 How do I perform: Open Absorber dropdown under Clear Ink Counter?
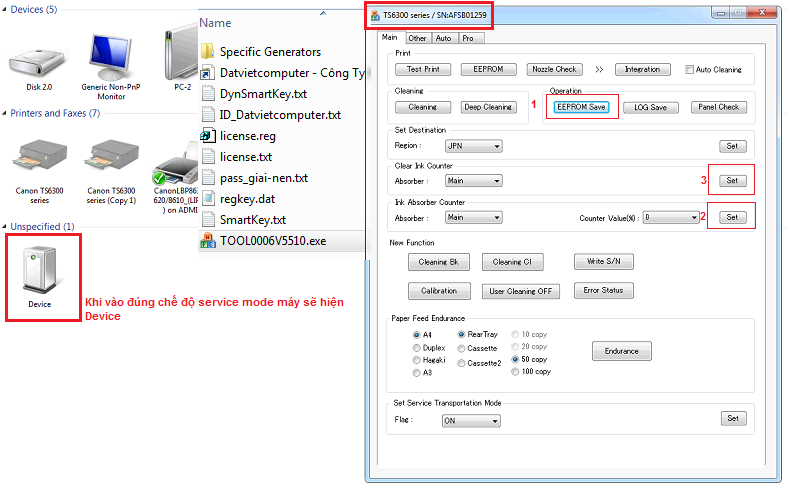(474, 181)
